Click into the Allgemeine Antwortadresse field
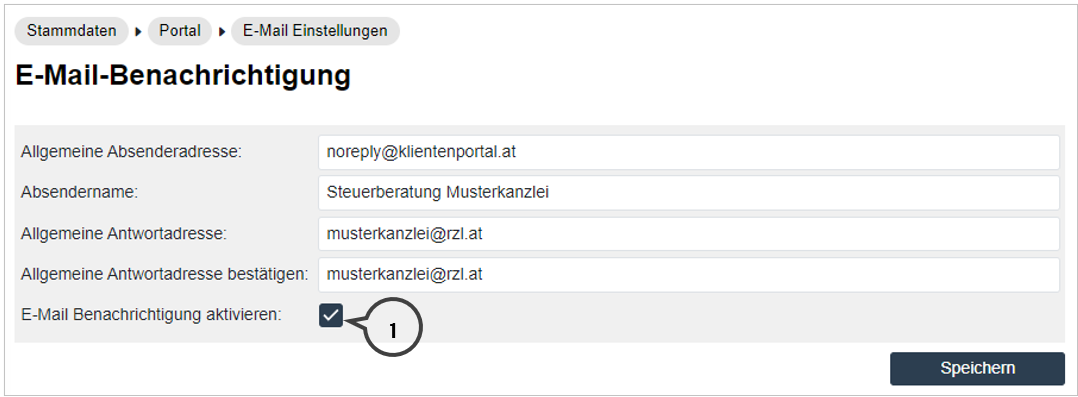 [688, 234]
